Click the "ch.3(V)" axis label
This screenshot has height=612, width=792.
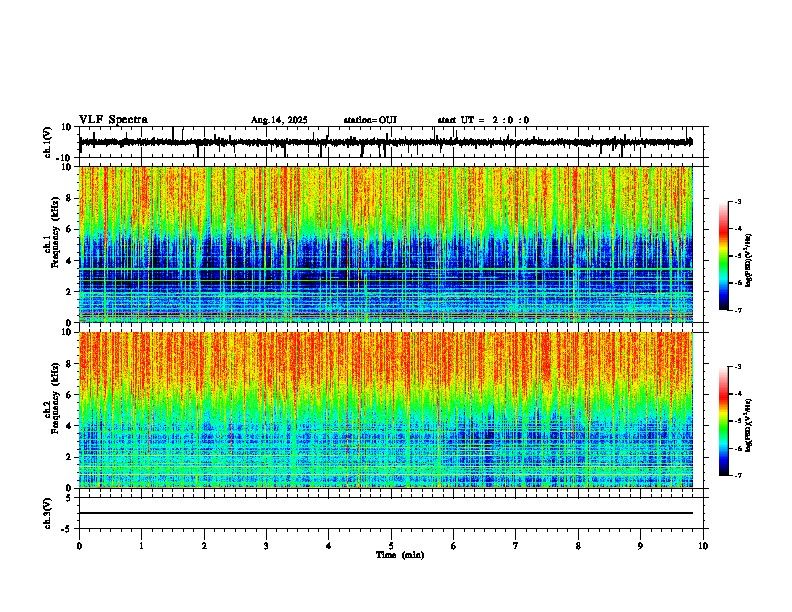[48, 513]
